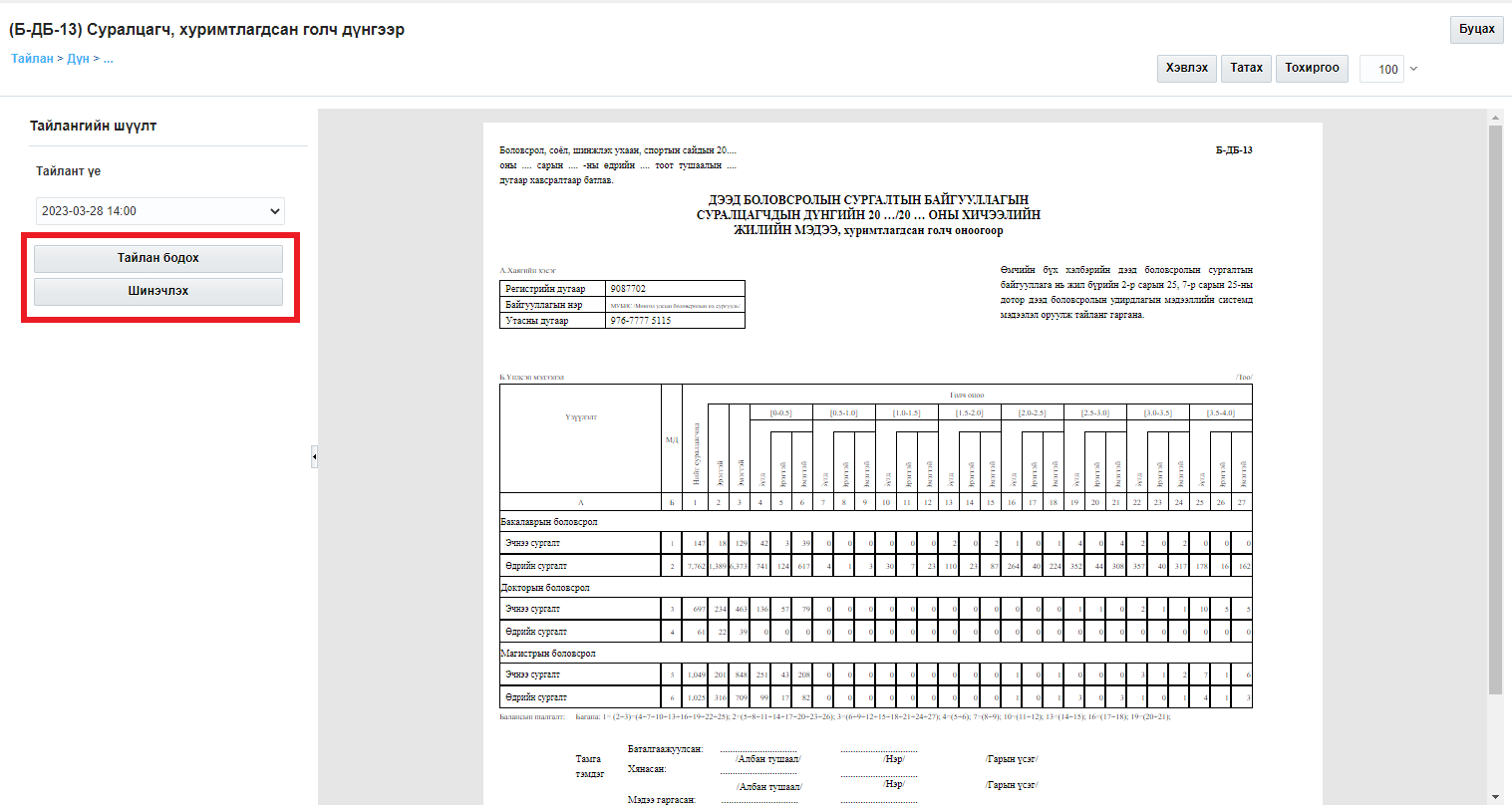Expand the Тайлант үе date dropdown
The height and width of the screenshot is (805, 1512).
pyautogui.click(x=159, y=211)
